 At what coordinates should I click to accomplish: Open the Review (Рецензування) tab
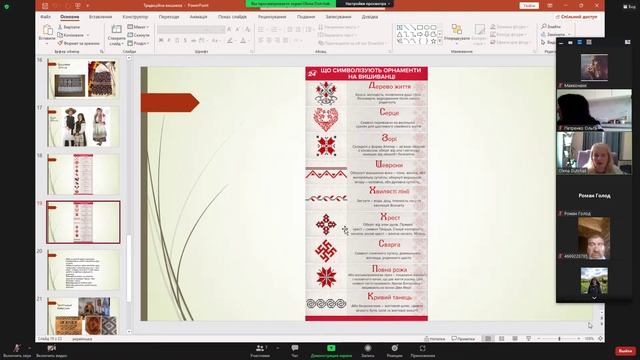[272, 17]
